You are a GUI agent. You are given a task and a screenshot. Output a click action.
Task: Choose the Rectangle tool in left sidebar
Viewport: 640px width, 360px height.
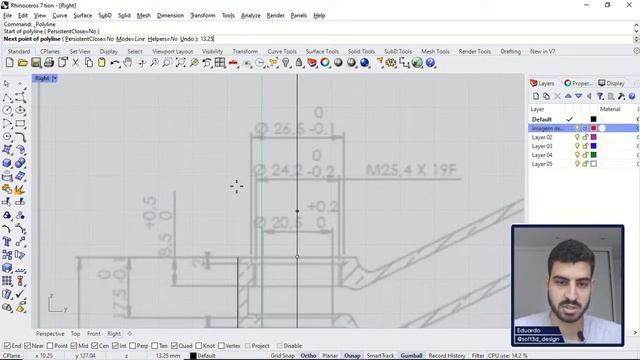click(x=20, y=123)
